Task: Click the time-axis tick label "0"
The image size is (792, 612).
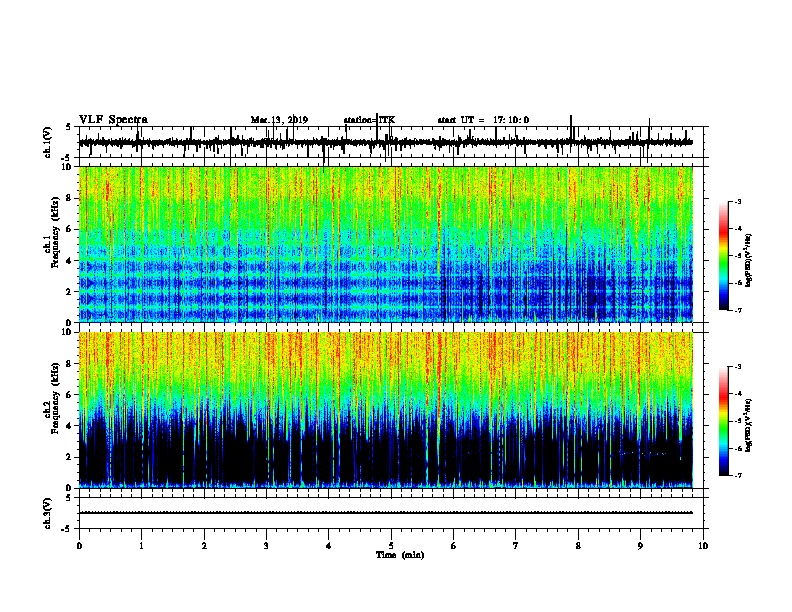Action: point(79,546)
